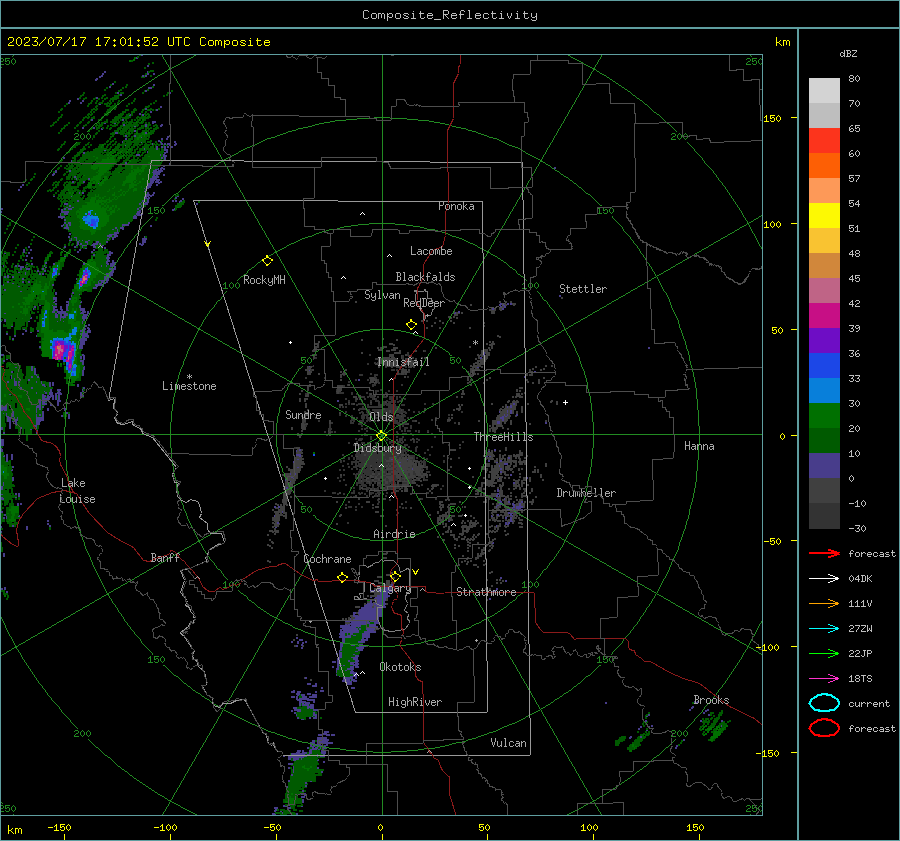Click the -100 label on bottom km axis
Viewport: 900px width, 841px height.
click(x=165, y=827)
